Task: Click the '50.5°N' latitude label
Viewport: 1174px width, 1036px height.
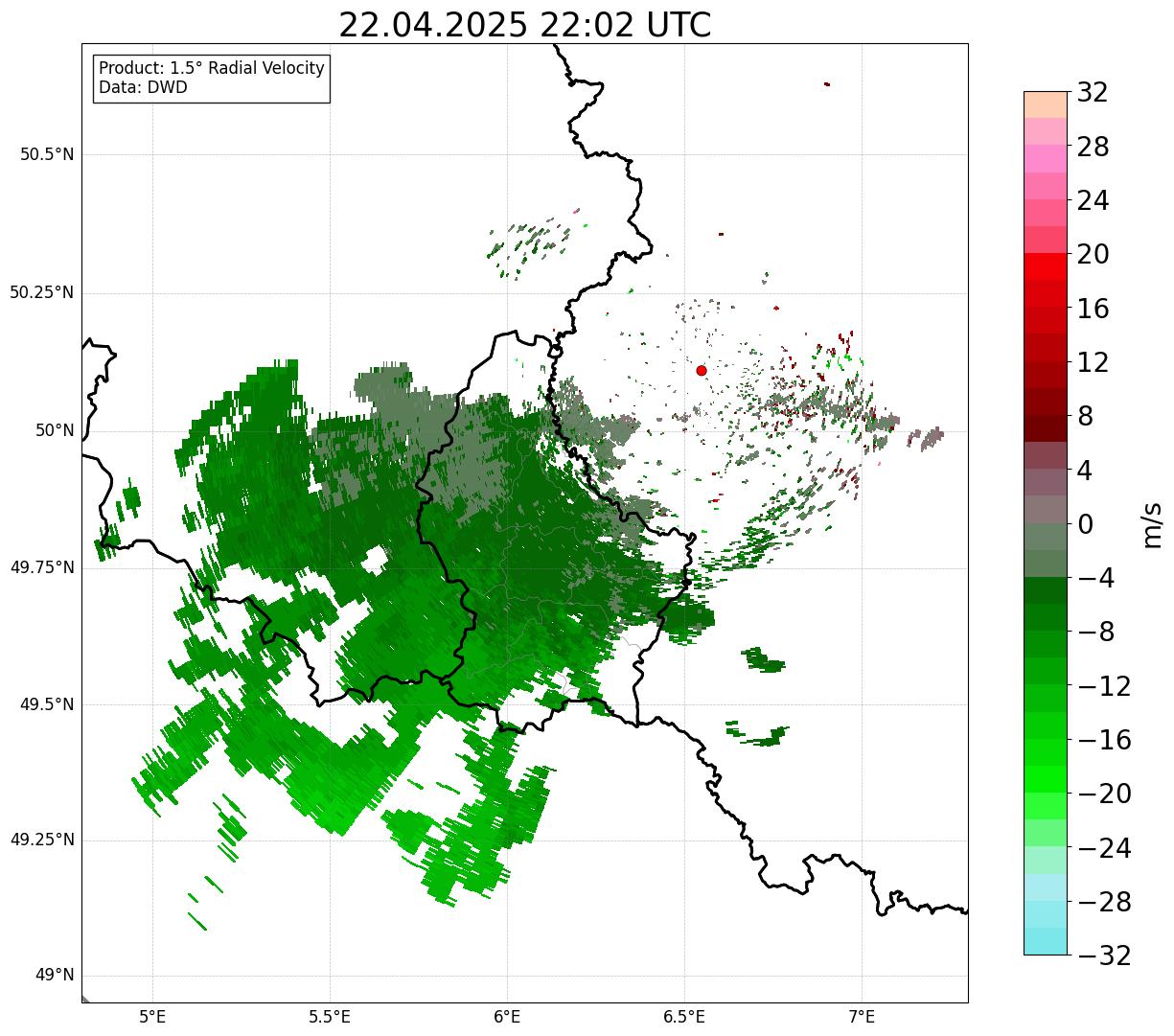Action: tap(47, 154)
